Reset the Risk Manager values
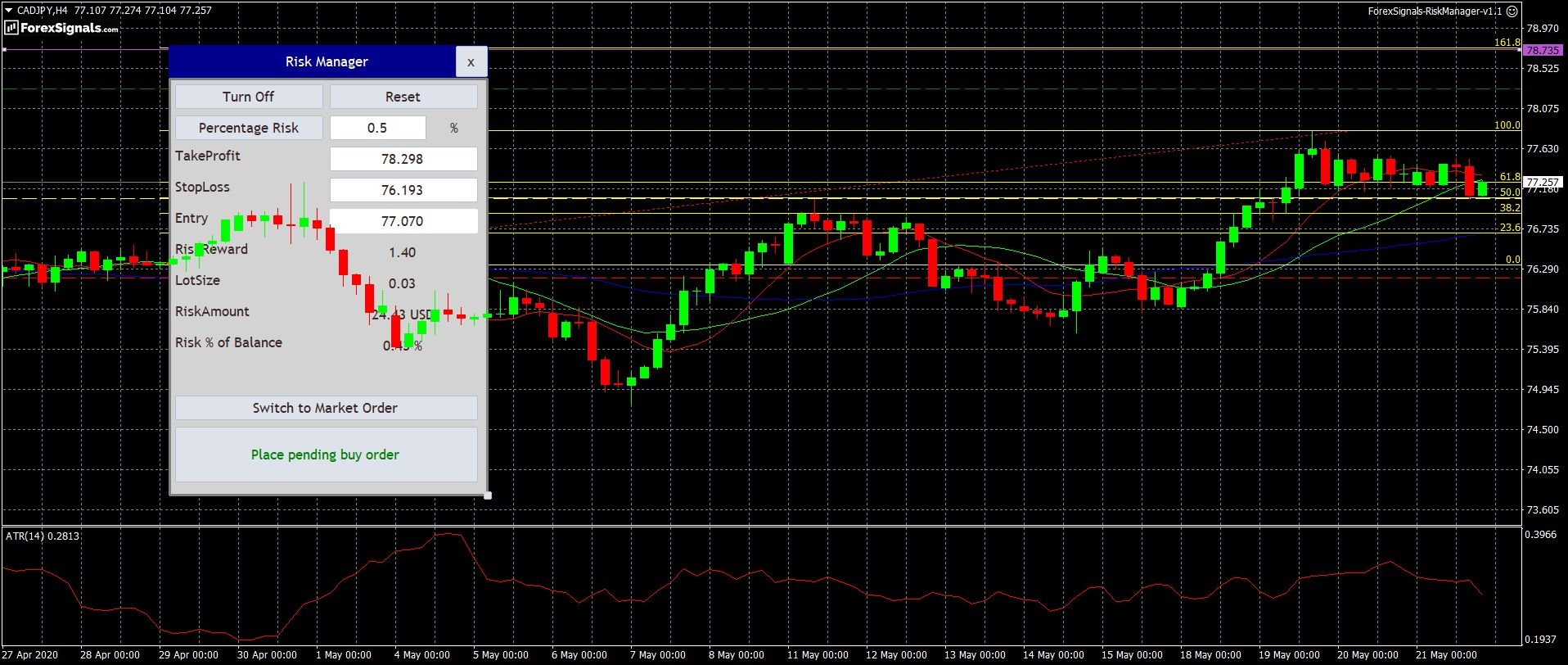This screenshot has width=1568, height=665. (x=403, y=97)
